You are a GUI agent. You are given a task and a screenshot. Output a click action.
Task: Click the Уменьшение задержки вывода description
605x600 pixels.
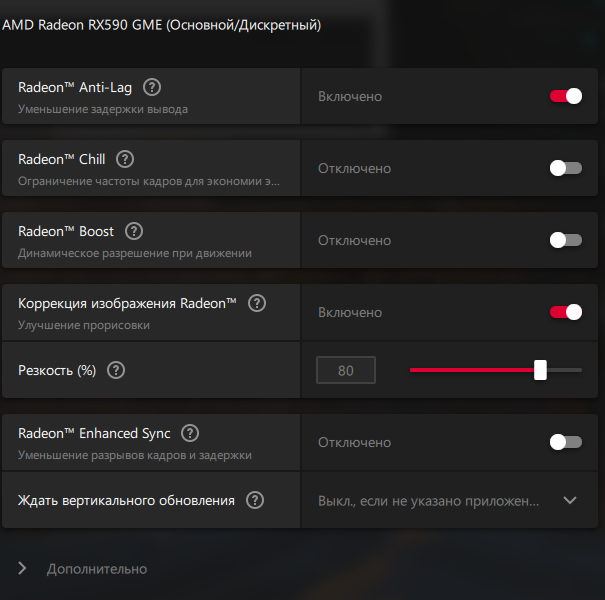pyautogui.click(x=103, y=109)
